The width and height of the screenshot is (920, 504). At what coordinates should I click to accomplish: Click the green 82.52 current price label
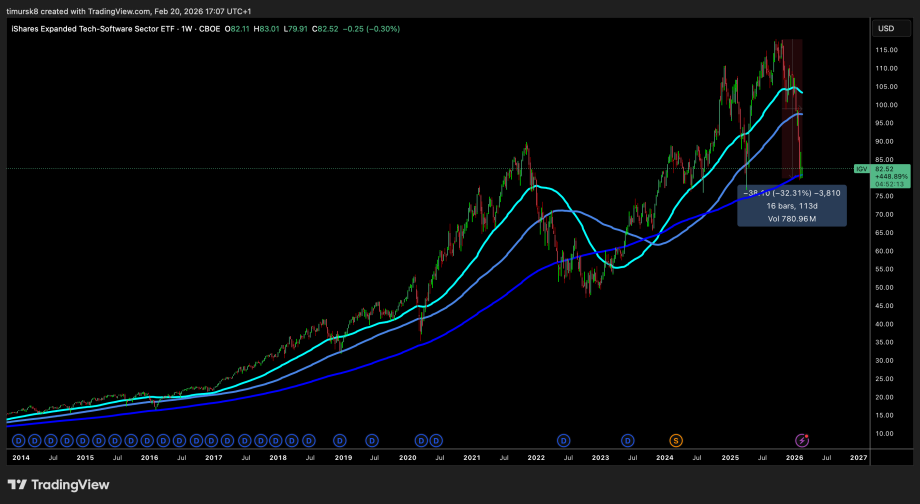coord(889,169)
